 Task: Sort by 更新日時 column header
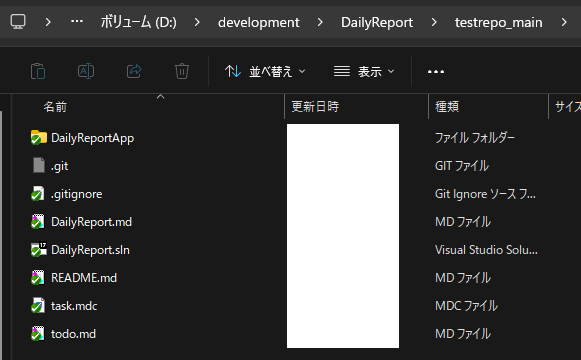click(x=315, y=107)
